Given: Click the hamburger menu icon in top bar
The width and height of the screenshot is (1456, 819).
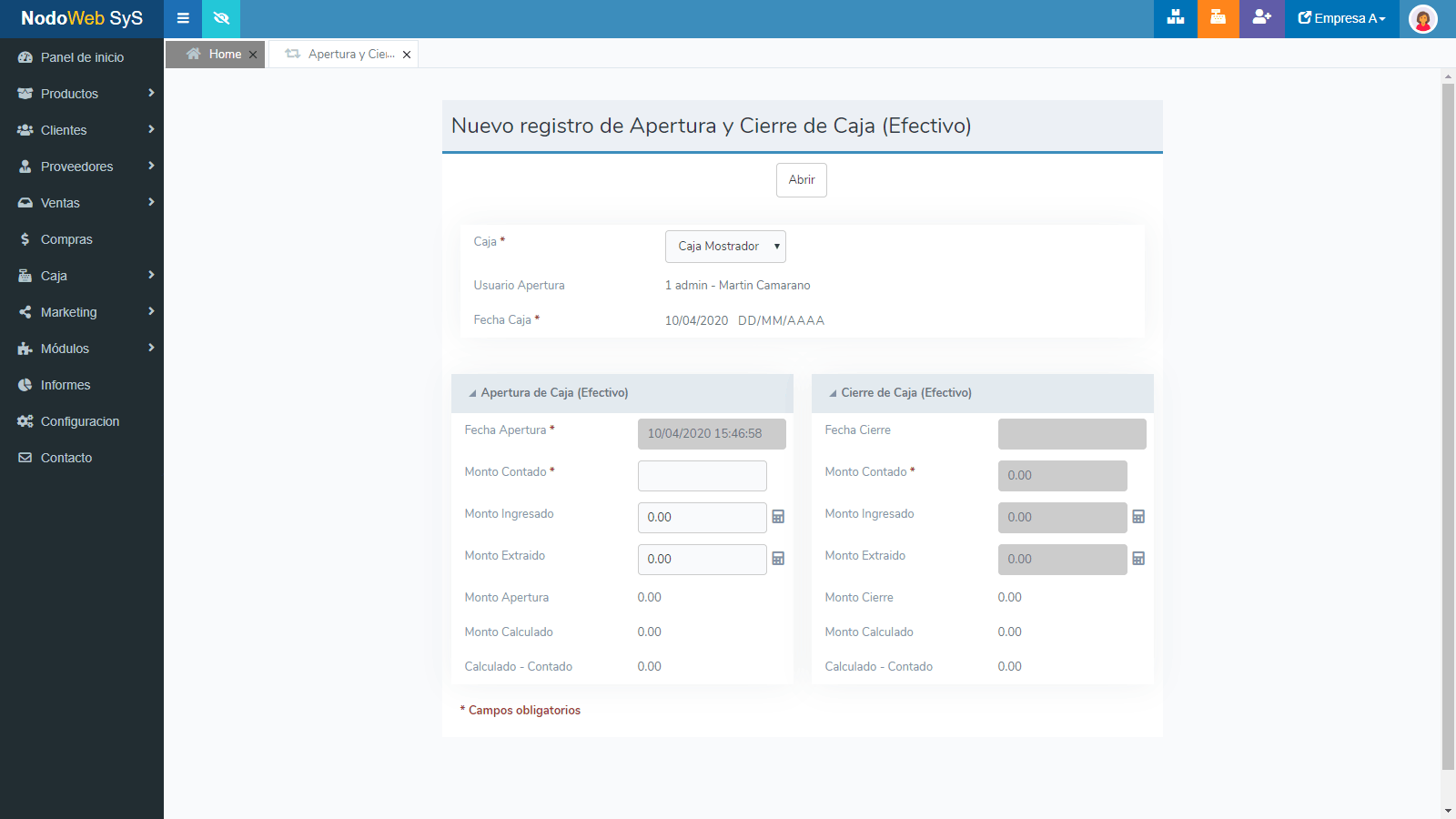Looking at the screenshot, I should tap(183, 18).
